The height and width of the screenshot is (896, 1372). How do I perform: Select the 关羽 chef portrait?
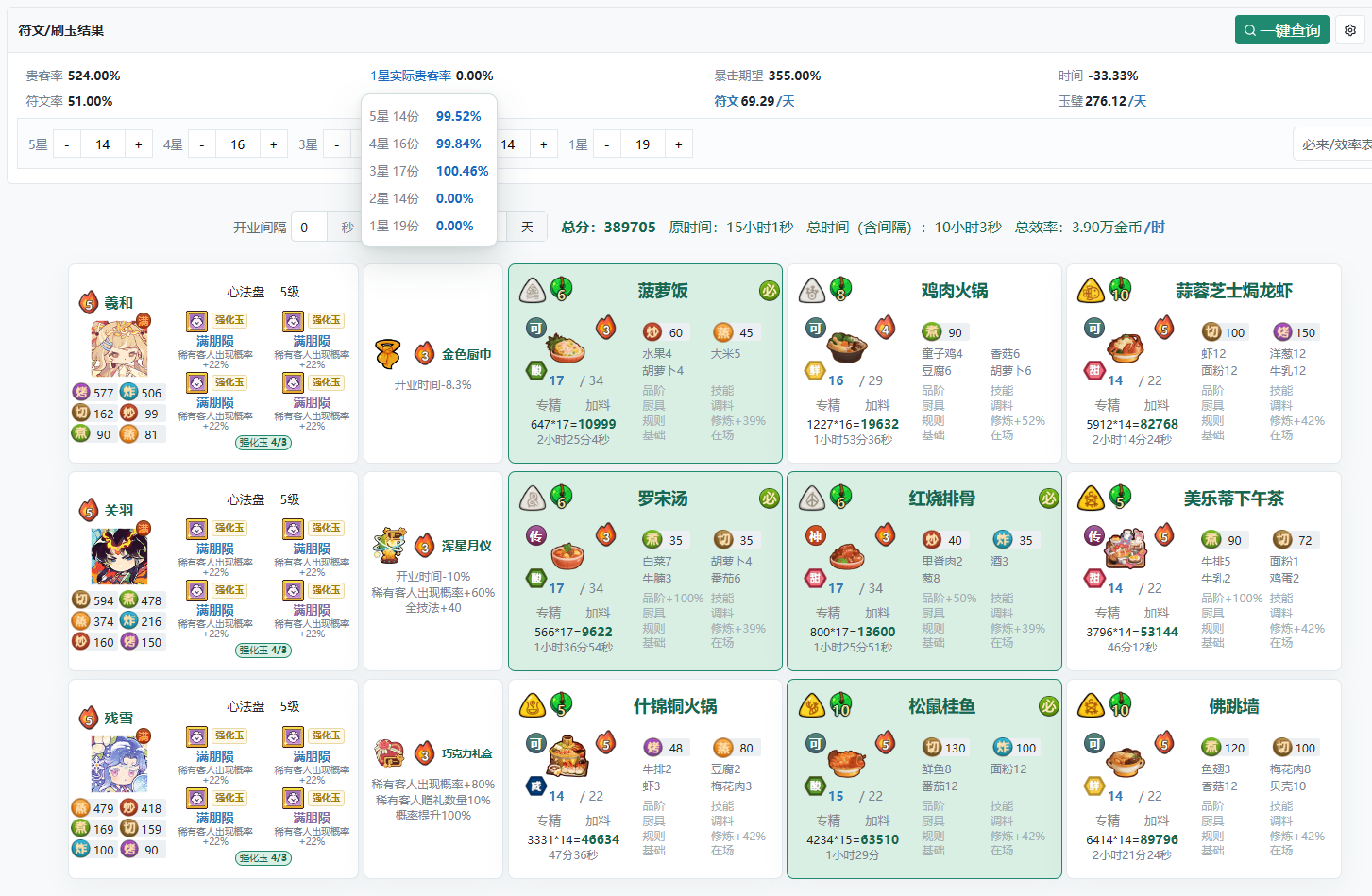pos(119,556)
